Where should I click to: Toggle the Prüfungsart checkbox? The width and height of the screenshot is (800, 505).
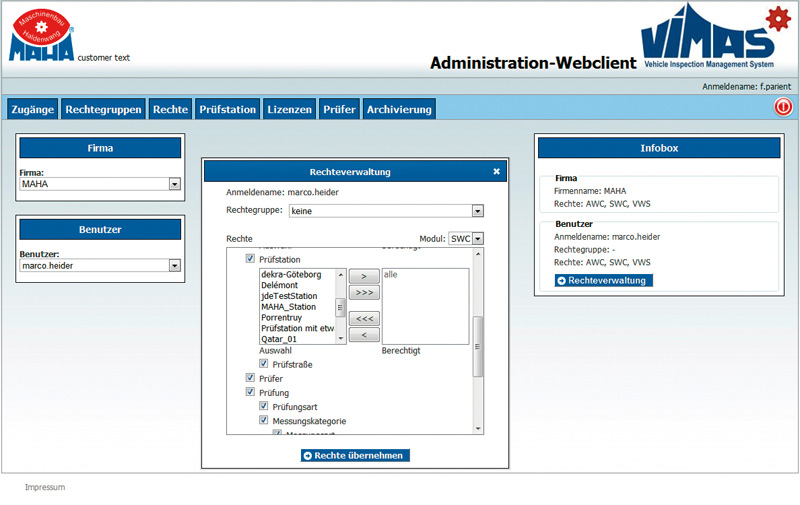tap(264, 407)
